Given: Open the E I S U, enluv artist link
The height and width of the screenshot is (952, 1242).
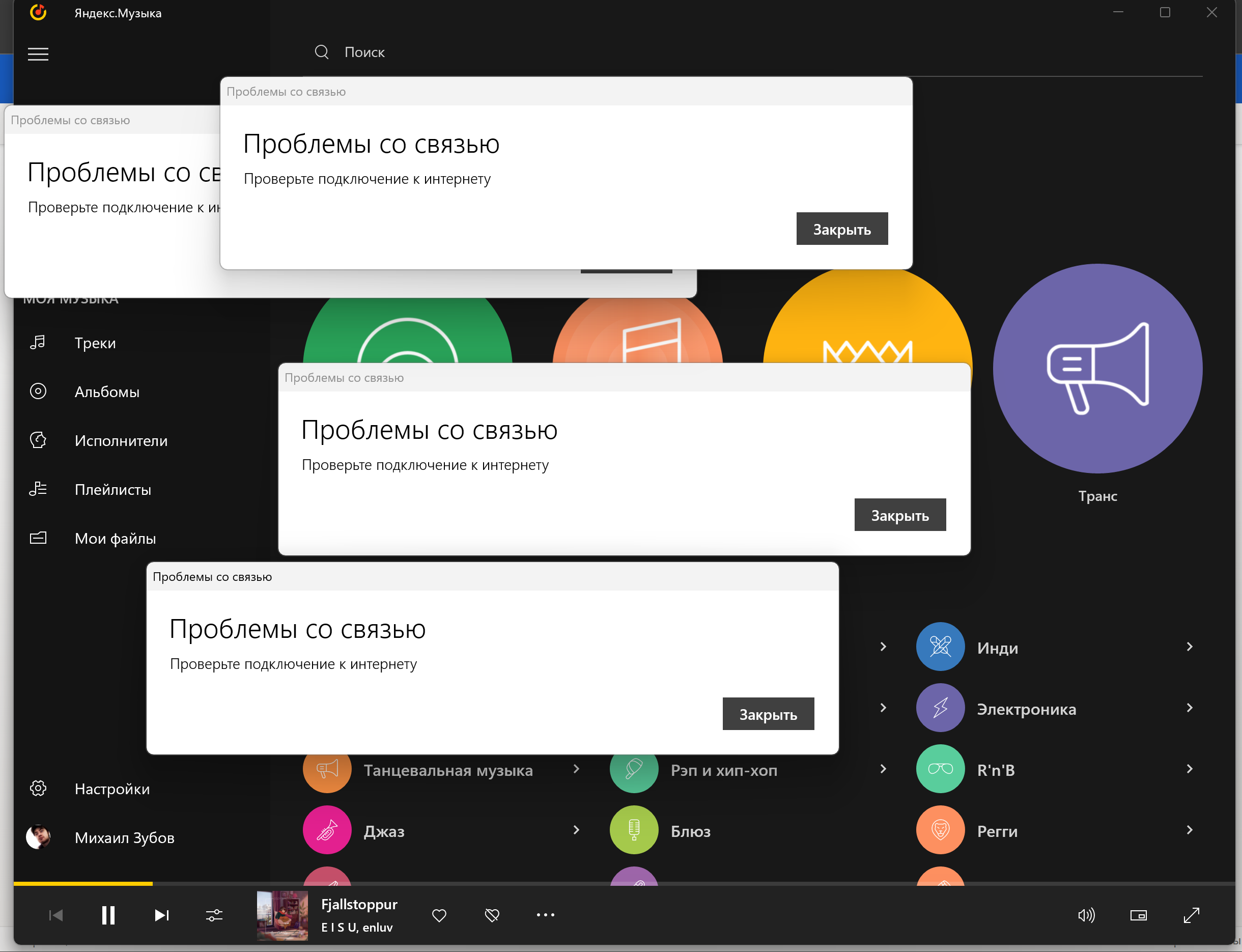Looking at the screenshot, I should [357, 928].
